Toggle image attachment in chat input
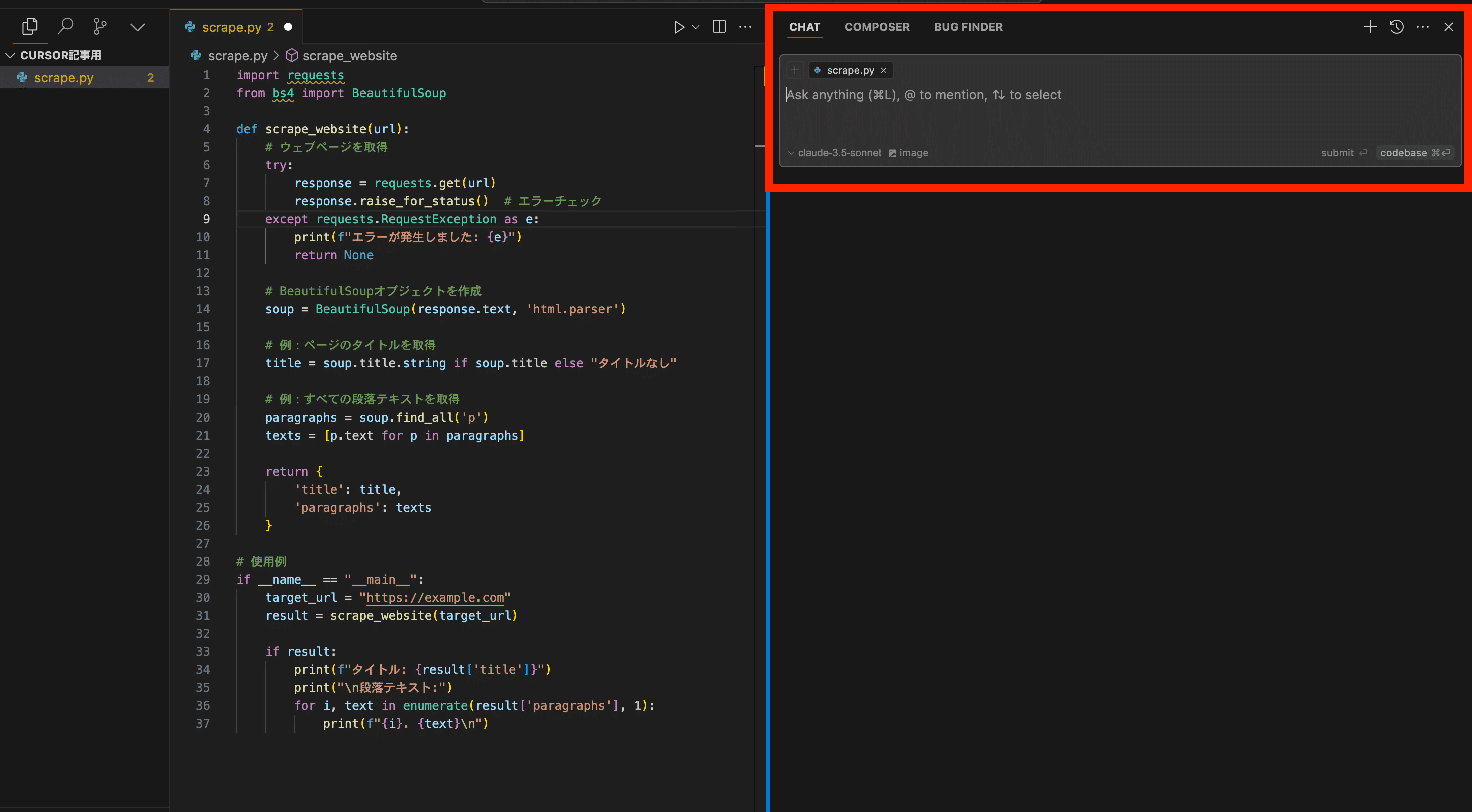 coord(909,153)
